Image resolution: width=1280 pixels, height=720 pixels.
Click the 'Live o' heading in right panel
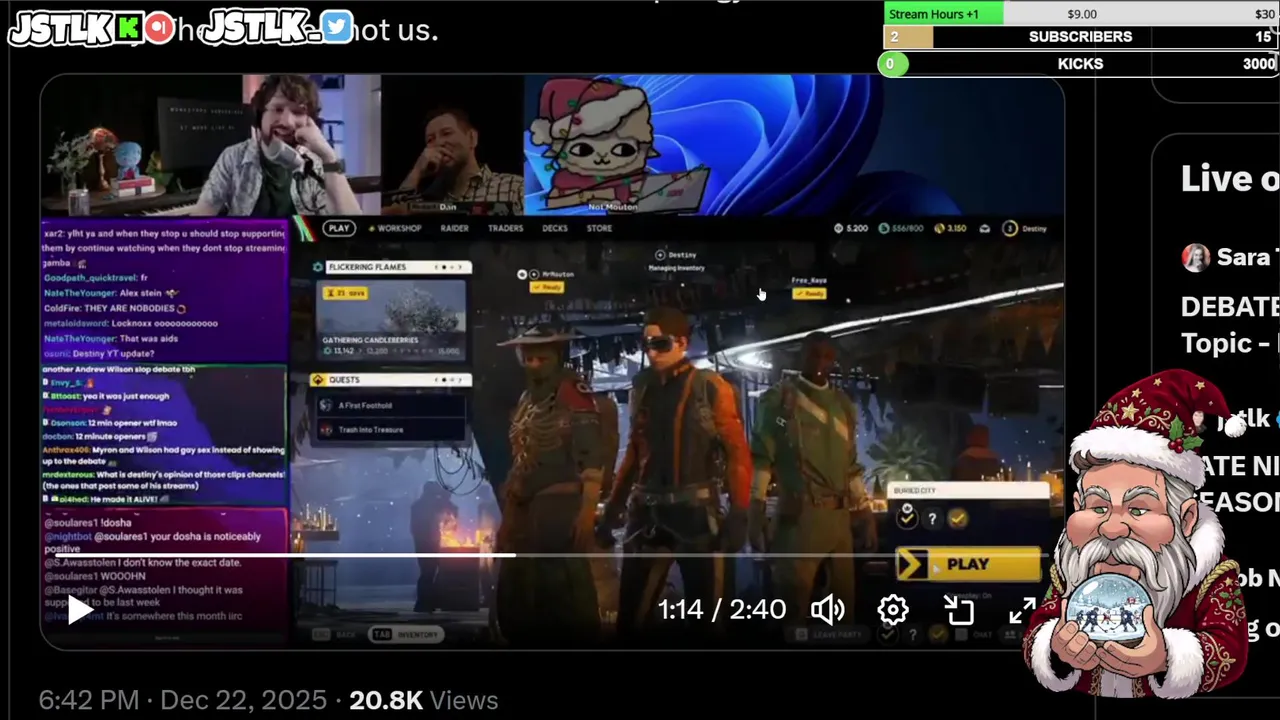click(x=1229, y=179)
